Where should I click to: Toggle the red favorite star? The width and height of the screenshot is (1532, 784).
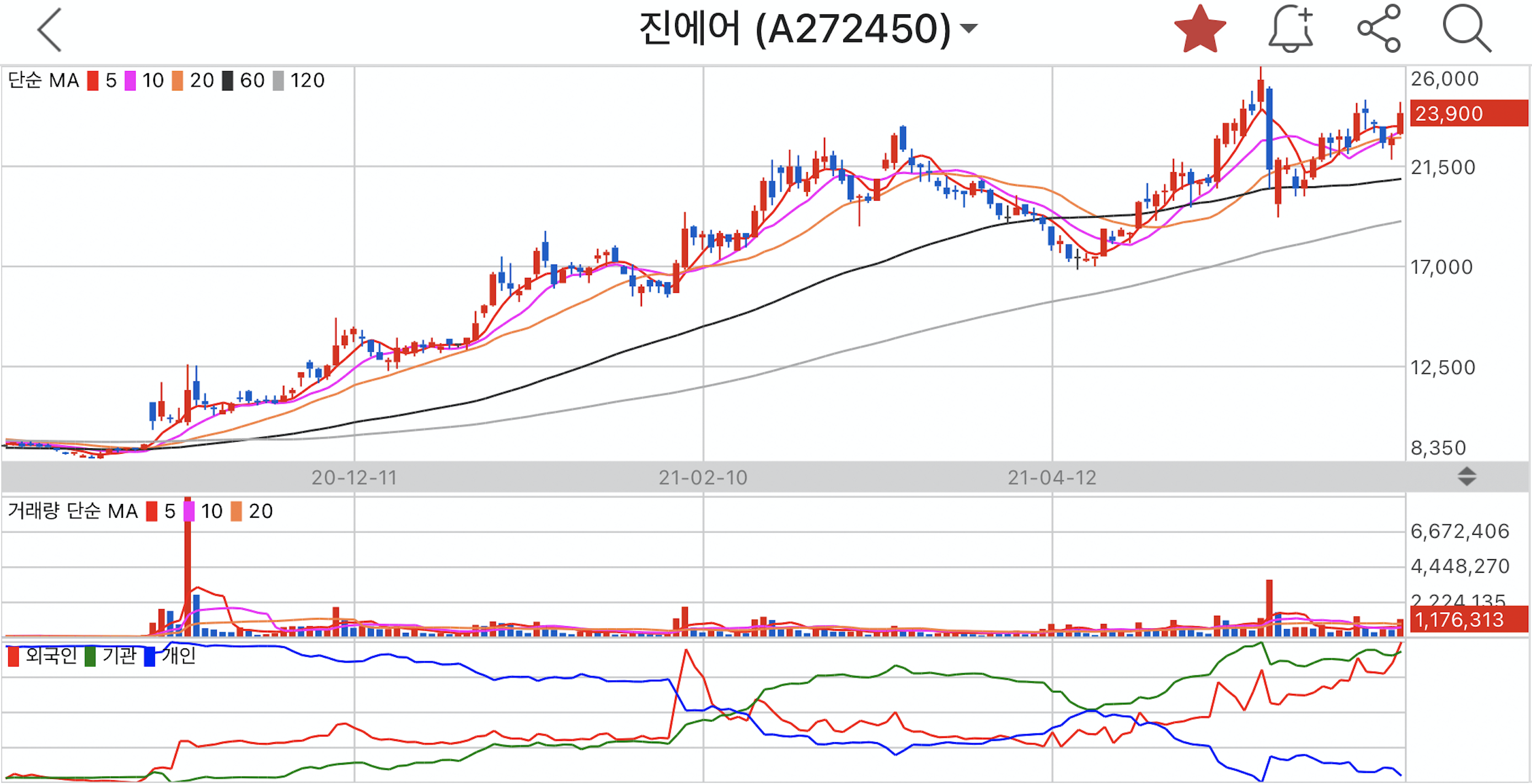click(x=1199, y=30)
